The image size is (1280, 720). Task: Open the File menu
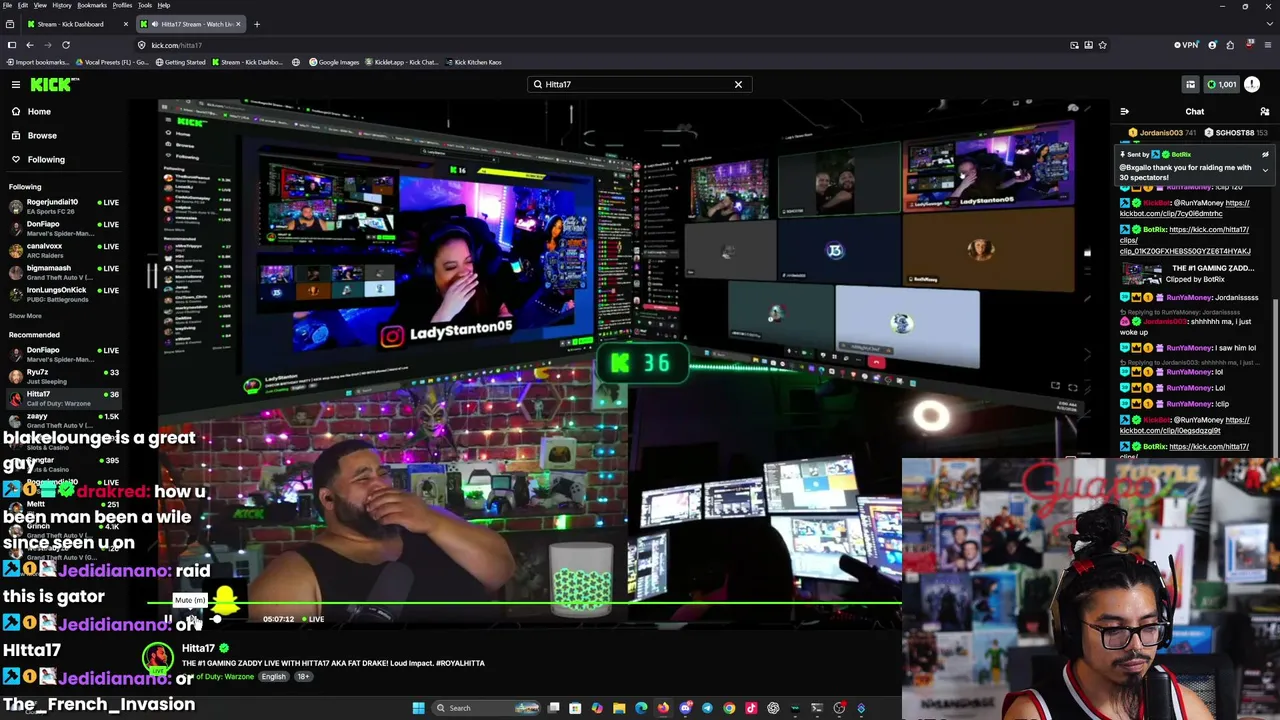tap(7, 5)
